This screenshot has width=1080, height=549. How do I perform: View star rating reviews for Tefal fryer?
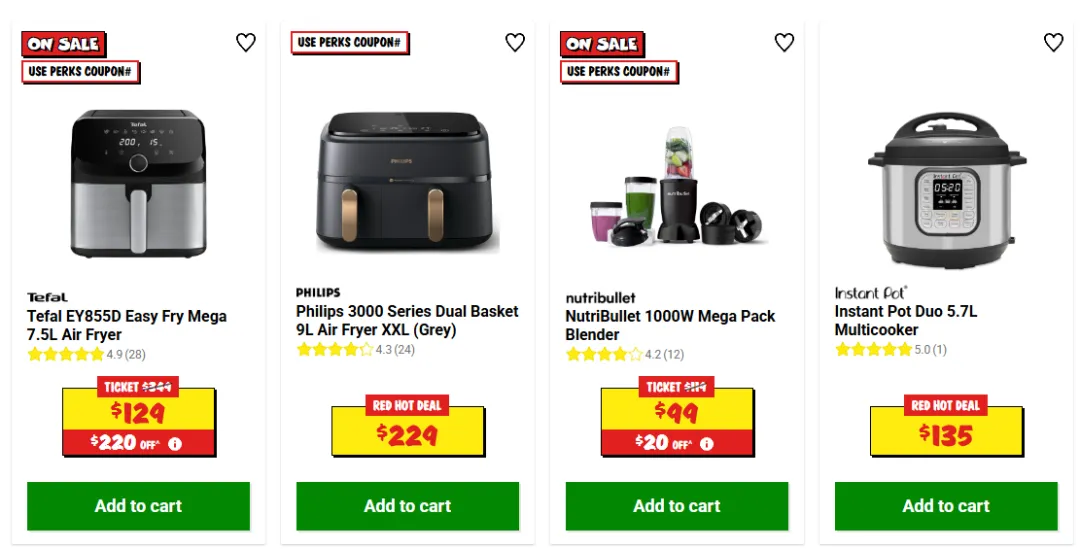pos(86,355)
